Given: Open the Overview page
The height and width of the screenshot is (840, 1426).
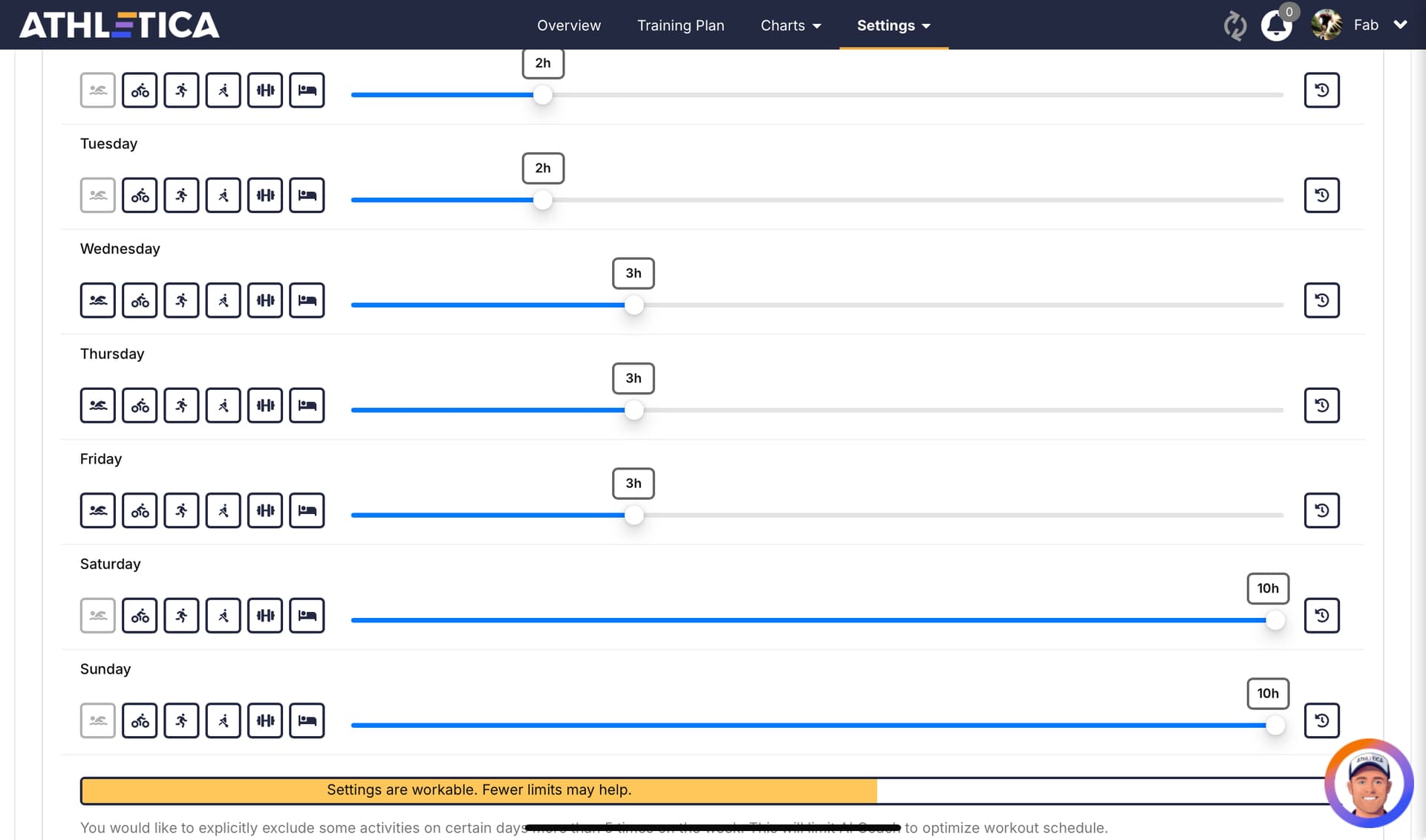Looking at the screenshot, I should point(569,25).
